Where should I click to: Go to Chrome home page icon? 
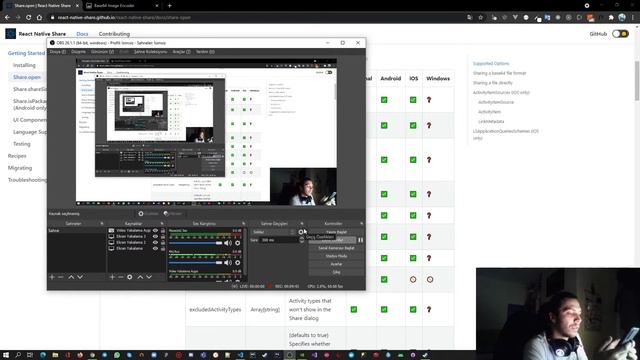[39, 18]
